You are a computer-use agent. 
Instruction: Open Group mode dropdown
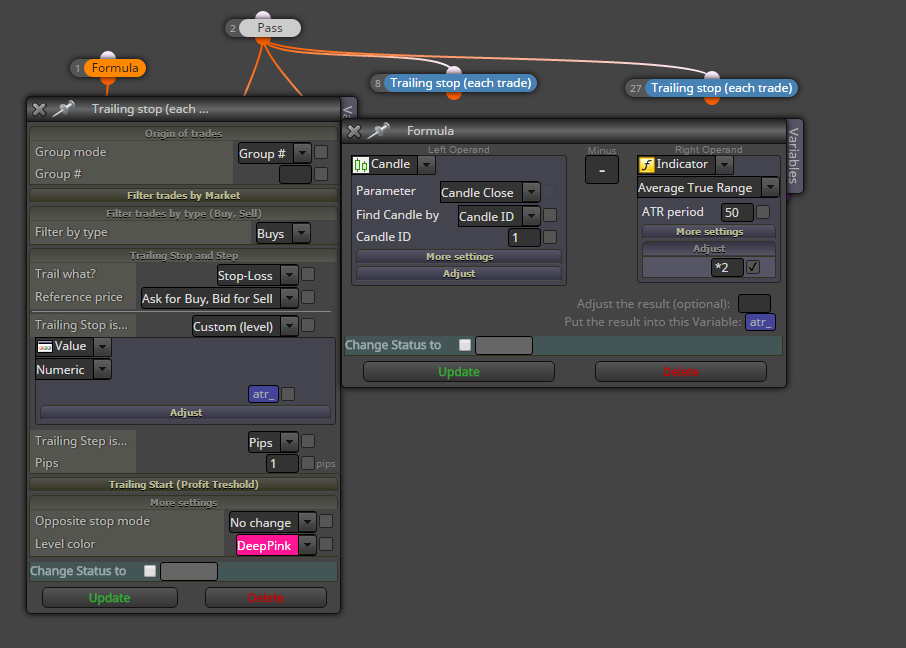tap(274, 154)
